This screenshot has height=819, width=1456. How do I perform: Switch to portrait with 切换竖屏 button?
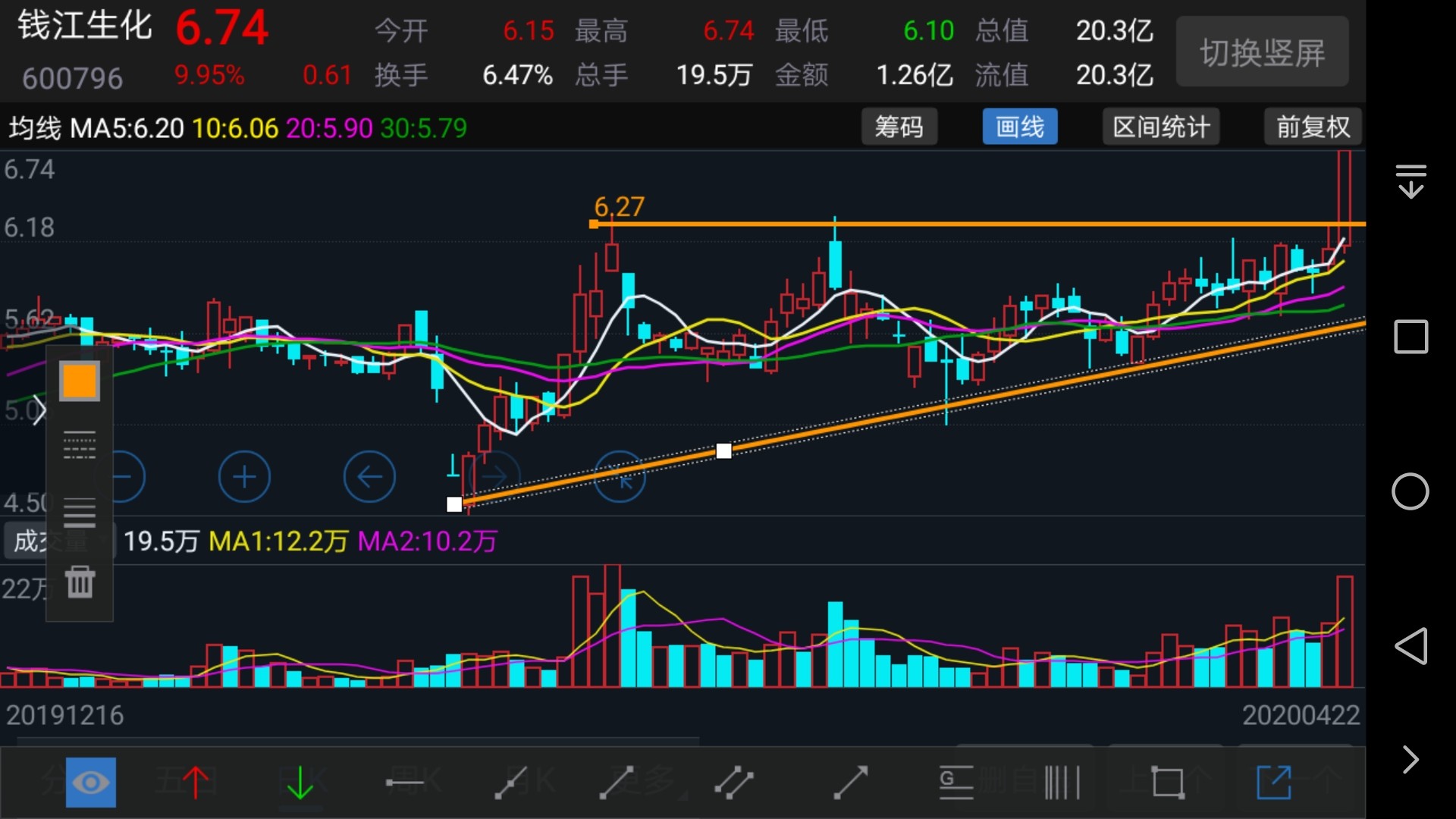[x=1262, y=52]
